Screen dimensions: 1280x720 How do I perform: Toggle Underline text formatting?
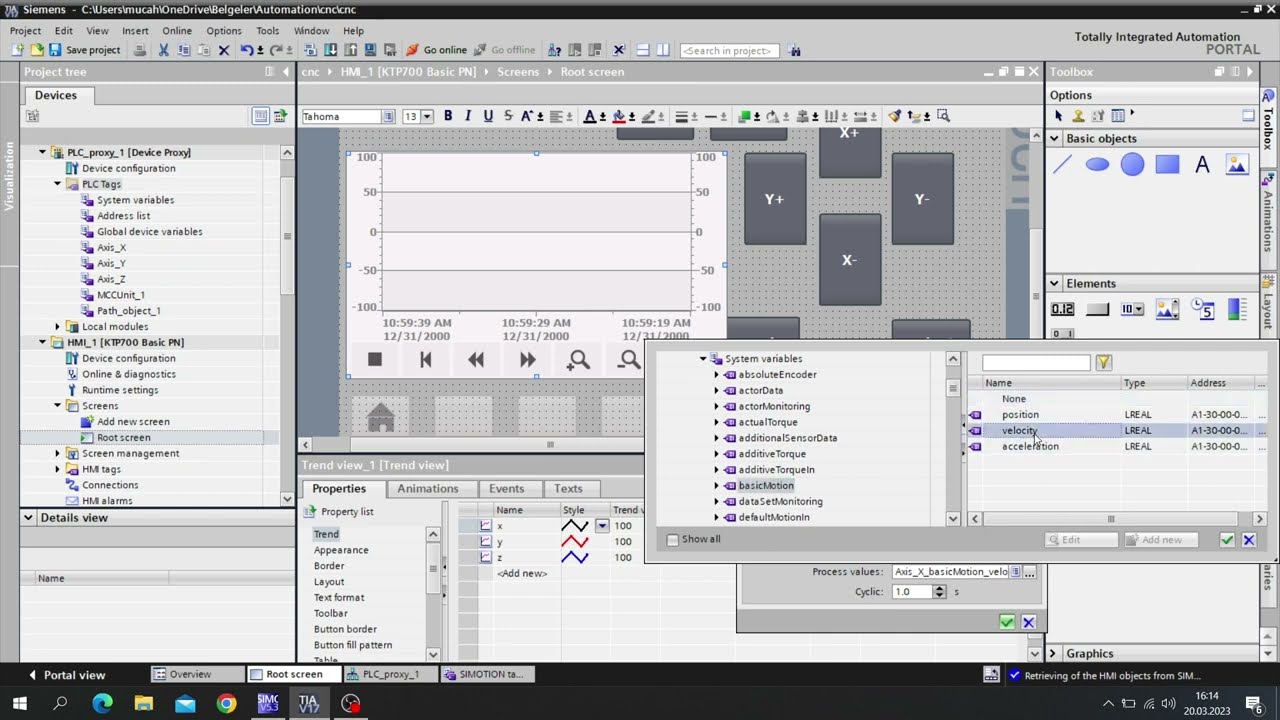[488, 116]
